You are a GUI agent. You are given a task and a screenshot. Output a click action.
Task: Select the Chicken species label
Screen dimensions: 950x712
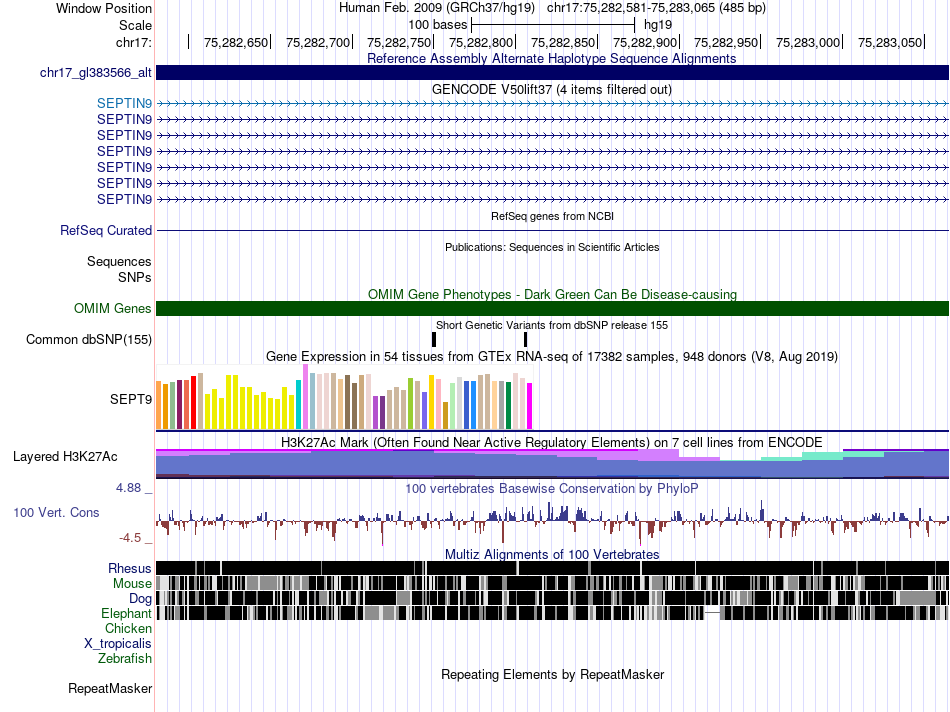click(128, 628)
